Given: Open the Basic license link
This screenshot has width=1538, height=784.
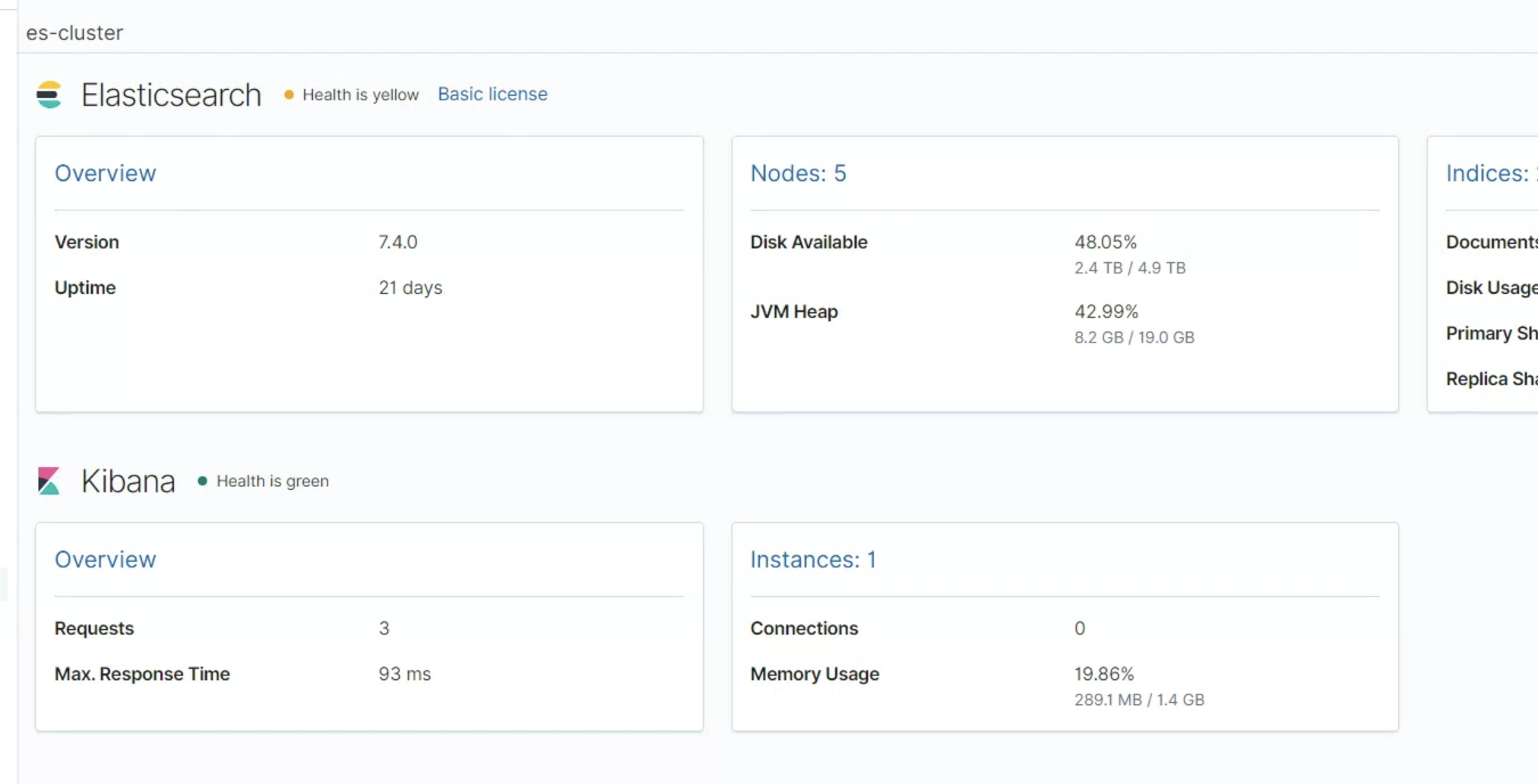Looking at the screenshot, I should pyautogui.click(x=492, y=94).
